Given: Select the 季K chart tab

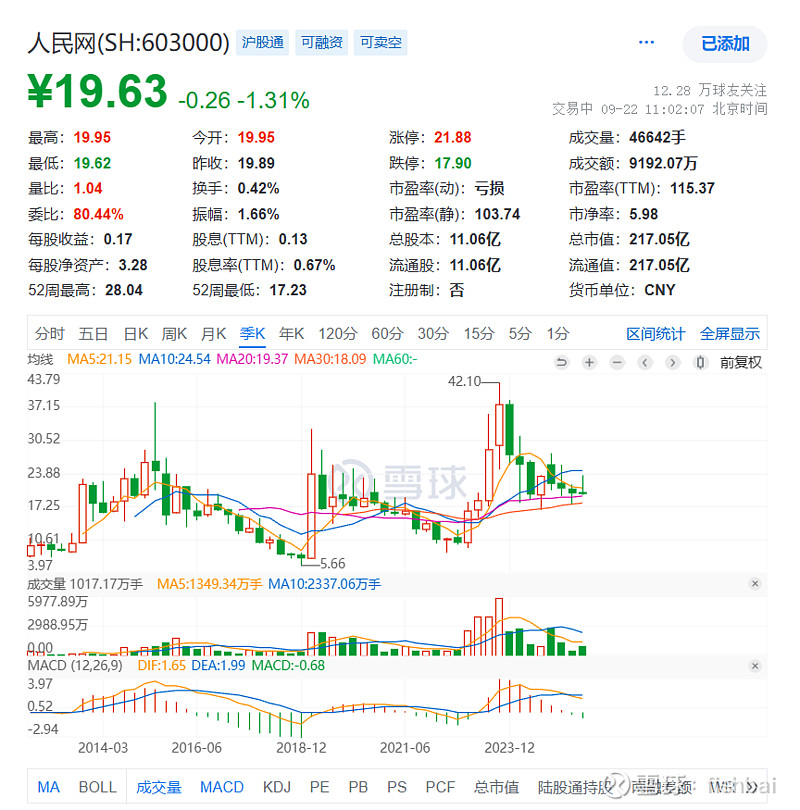Looking at the screenshot, I should [x=253, y=334].
